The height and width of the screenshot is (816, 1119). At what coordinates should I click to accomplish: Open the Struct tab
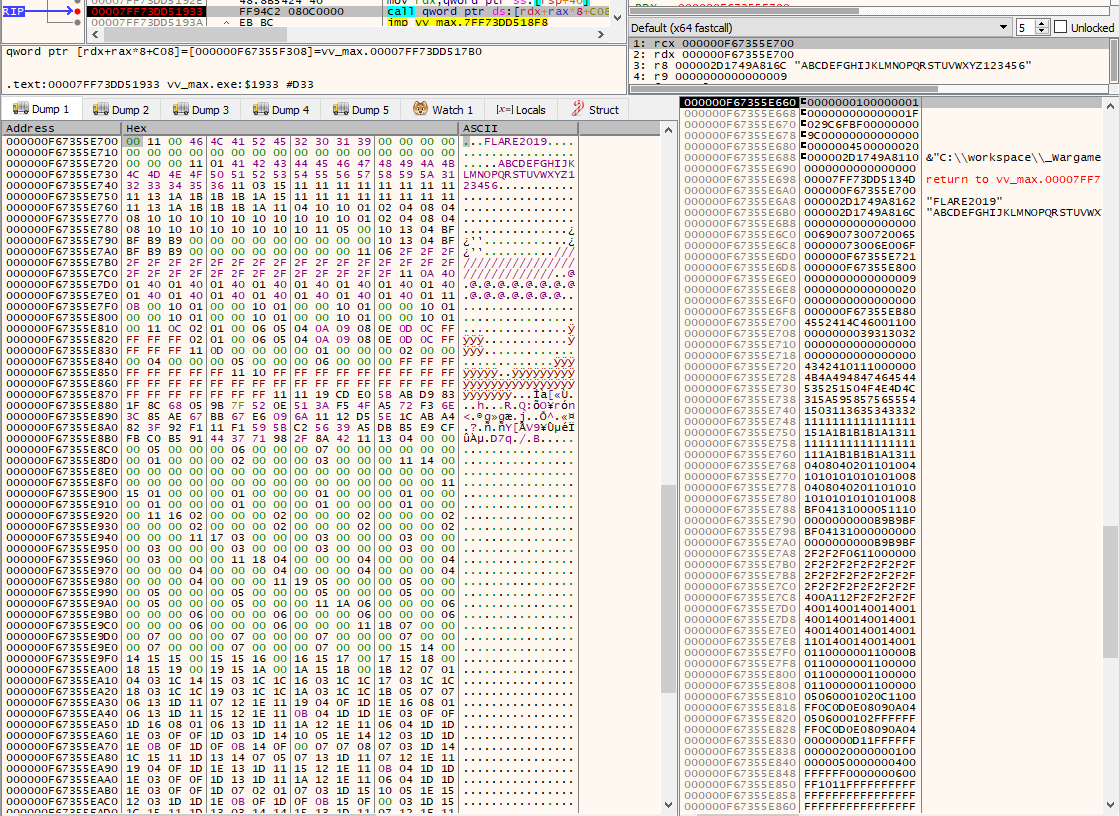[595, 109]
